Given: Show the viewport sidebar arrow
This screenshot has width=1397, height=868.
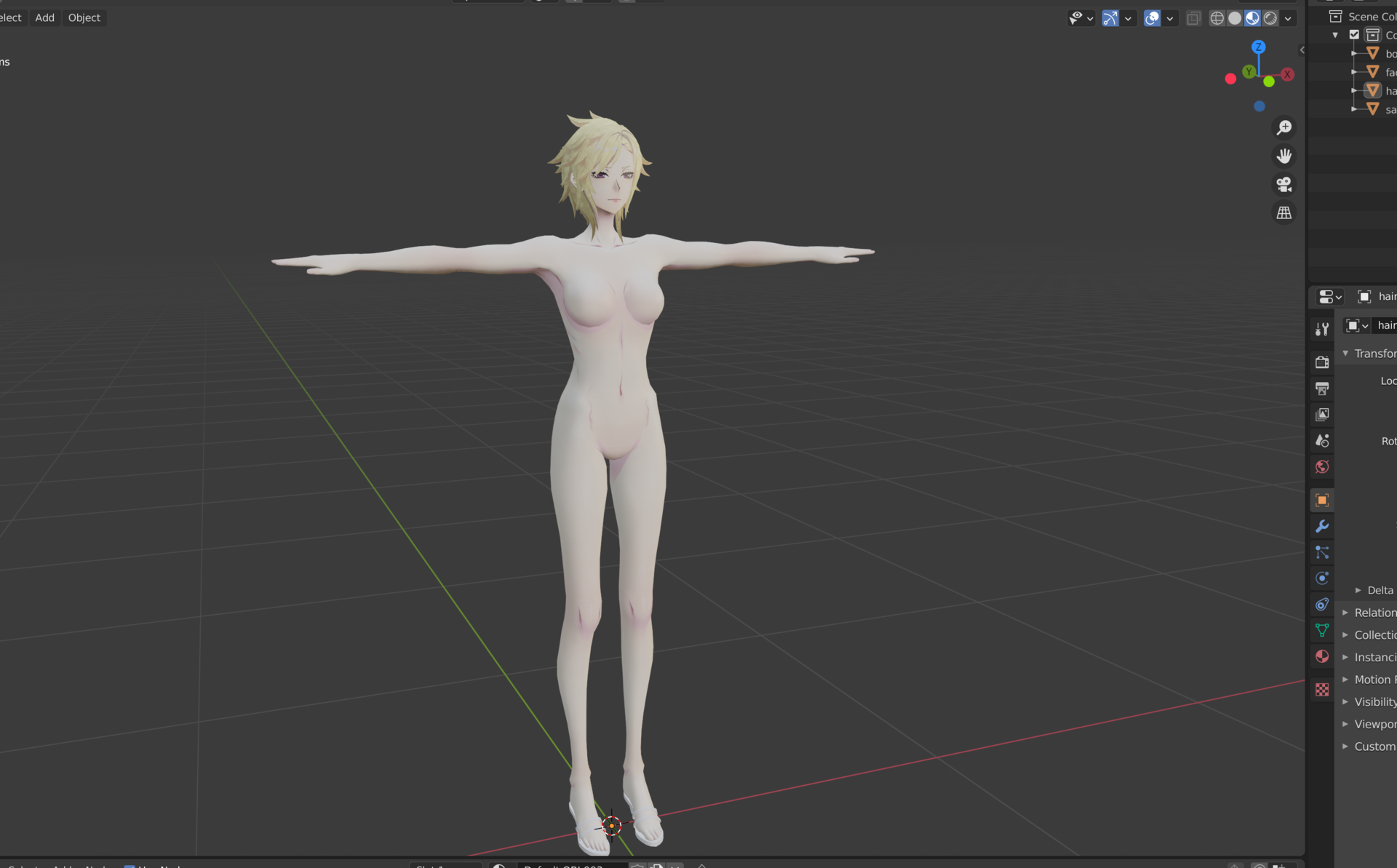Looking at the screenshot, I should pyautogui.click(x=1302, y=50).
